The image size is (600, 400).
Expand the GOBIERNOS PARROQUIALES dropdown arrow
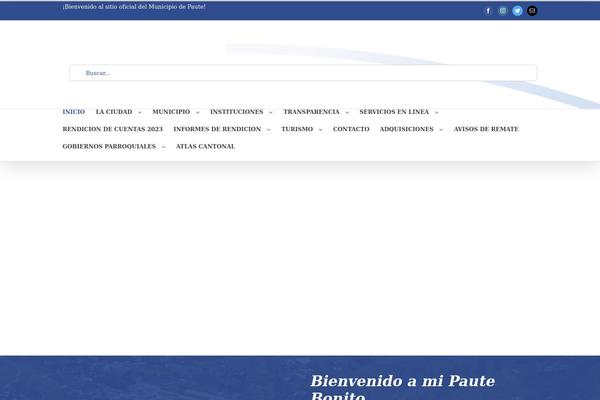(163, 147)
